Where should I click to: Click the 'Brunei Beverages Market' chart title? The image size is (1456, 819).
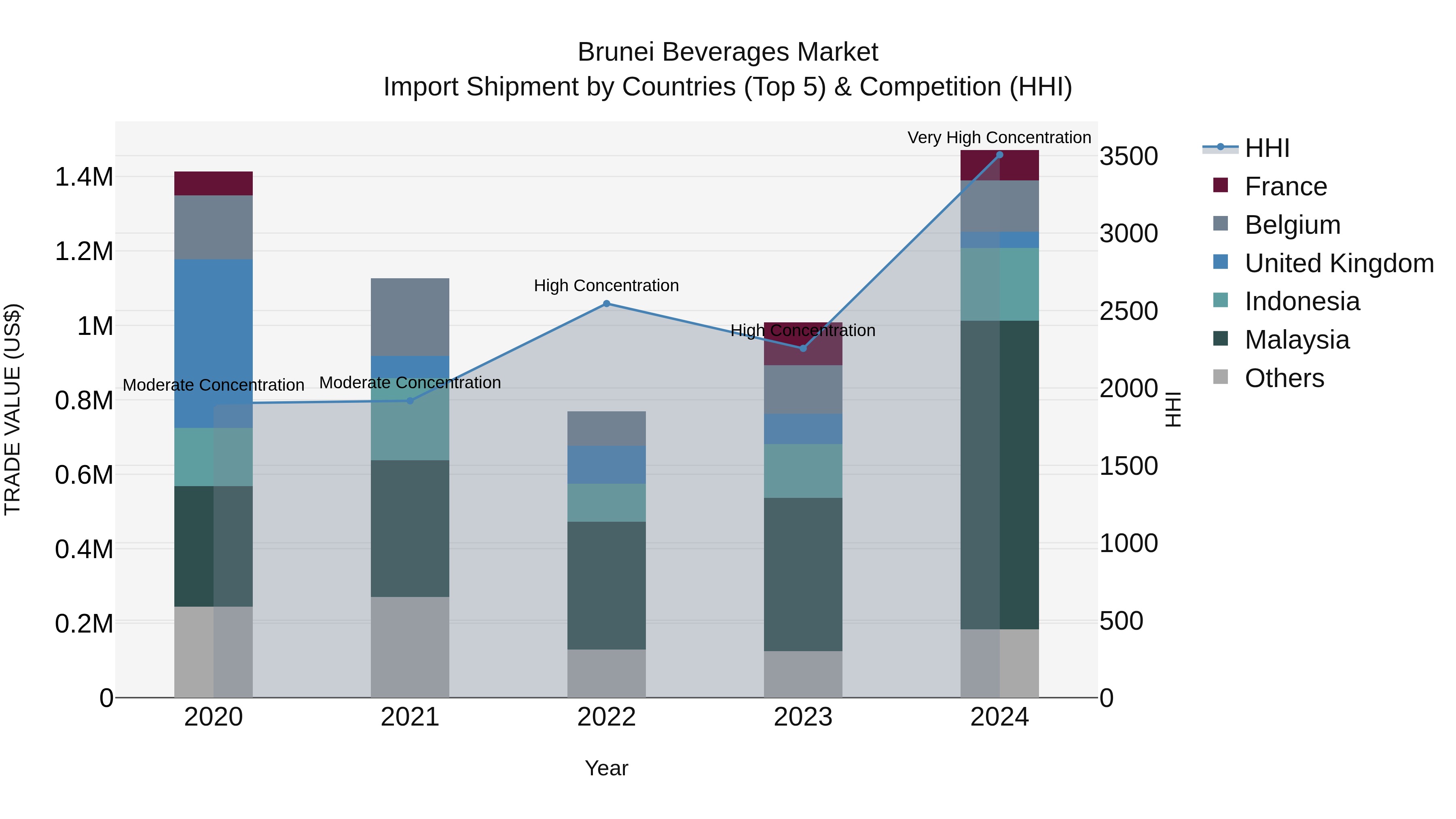click(x=728, y=52)
